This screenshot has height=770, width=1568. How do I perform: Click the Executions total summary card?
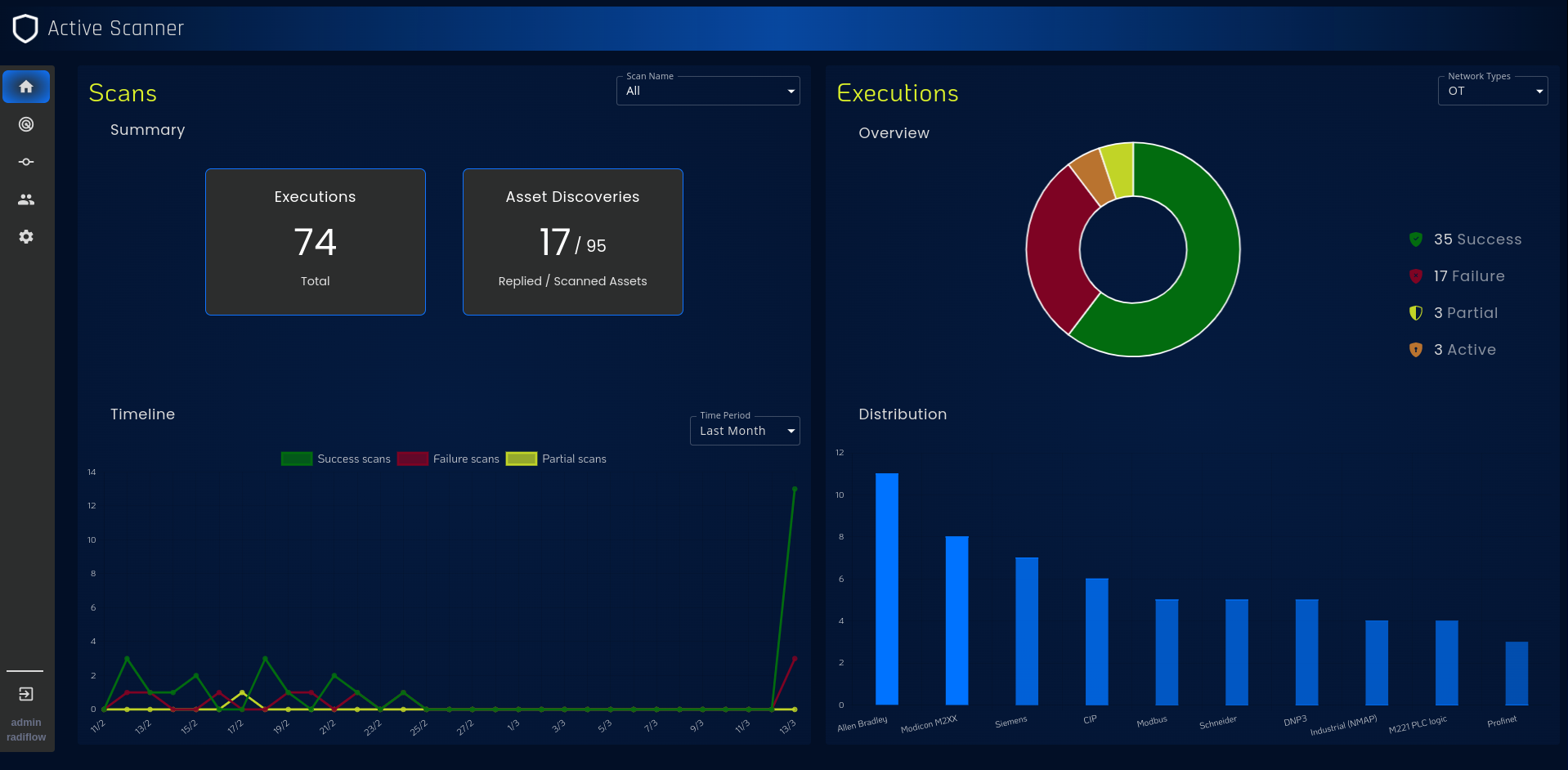[316, 242]
